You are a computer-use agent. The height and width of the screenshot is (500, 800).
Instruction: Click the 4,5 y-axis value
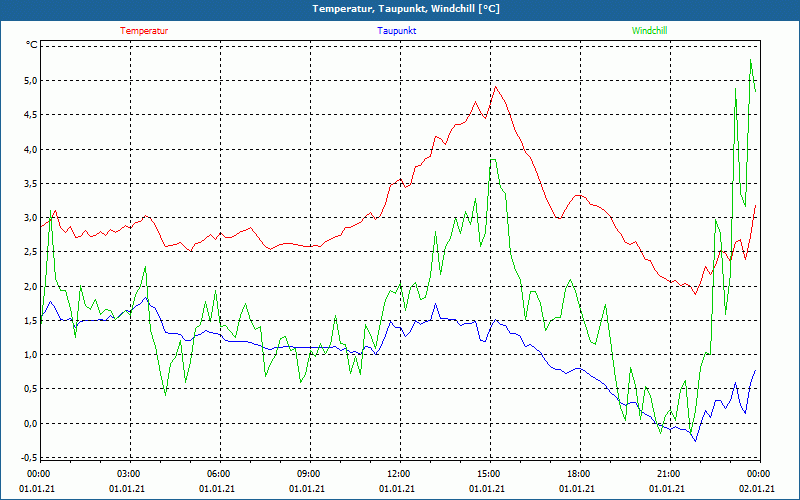(x=31, y=114)
